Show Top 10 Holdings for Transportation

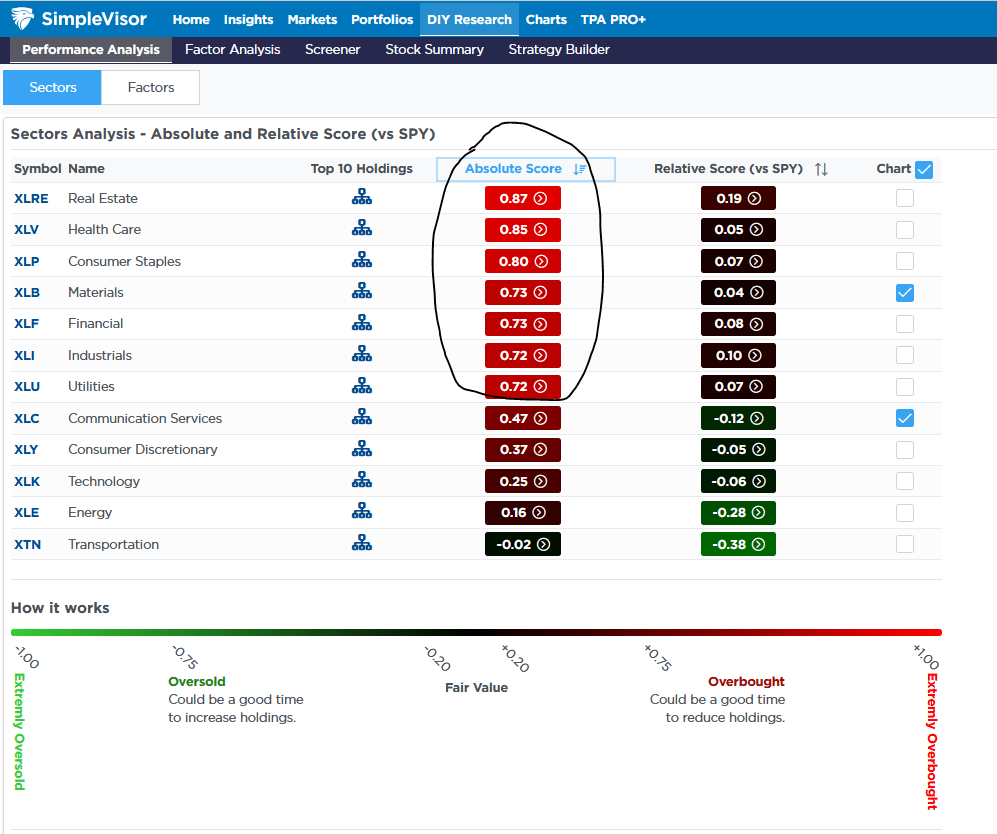[x=361, y=544]
